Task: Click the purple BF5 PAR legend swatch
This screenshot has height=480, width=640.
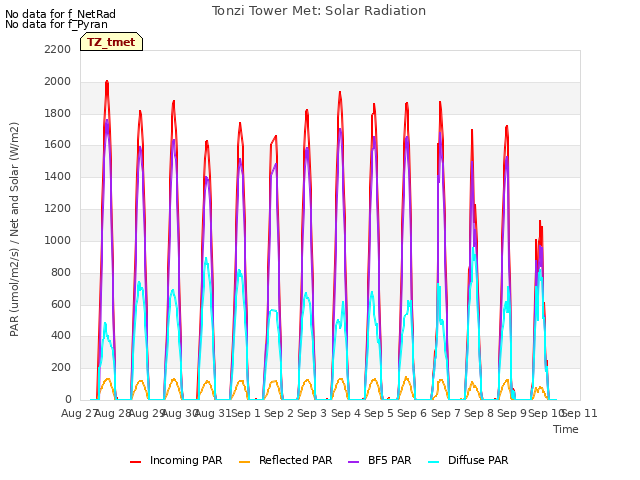Action: click(x=353, y=462)
